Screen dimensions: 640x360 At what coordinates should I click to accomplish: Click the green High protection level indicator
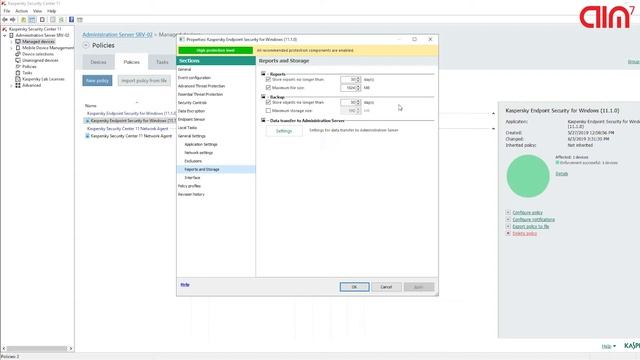(216, 50)
